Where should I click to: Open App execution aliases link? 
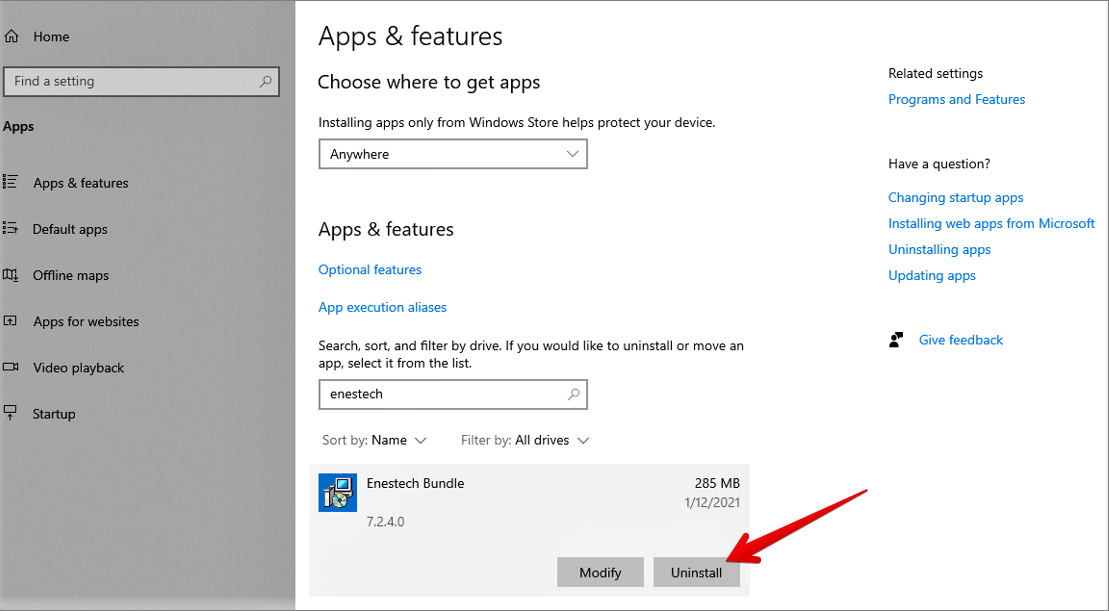pyautogui.click(x=383, y=307)
